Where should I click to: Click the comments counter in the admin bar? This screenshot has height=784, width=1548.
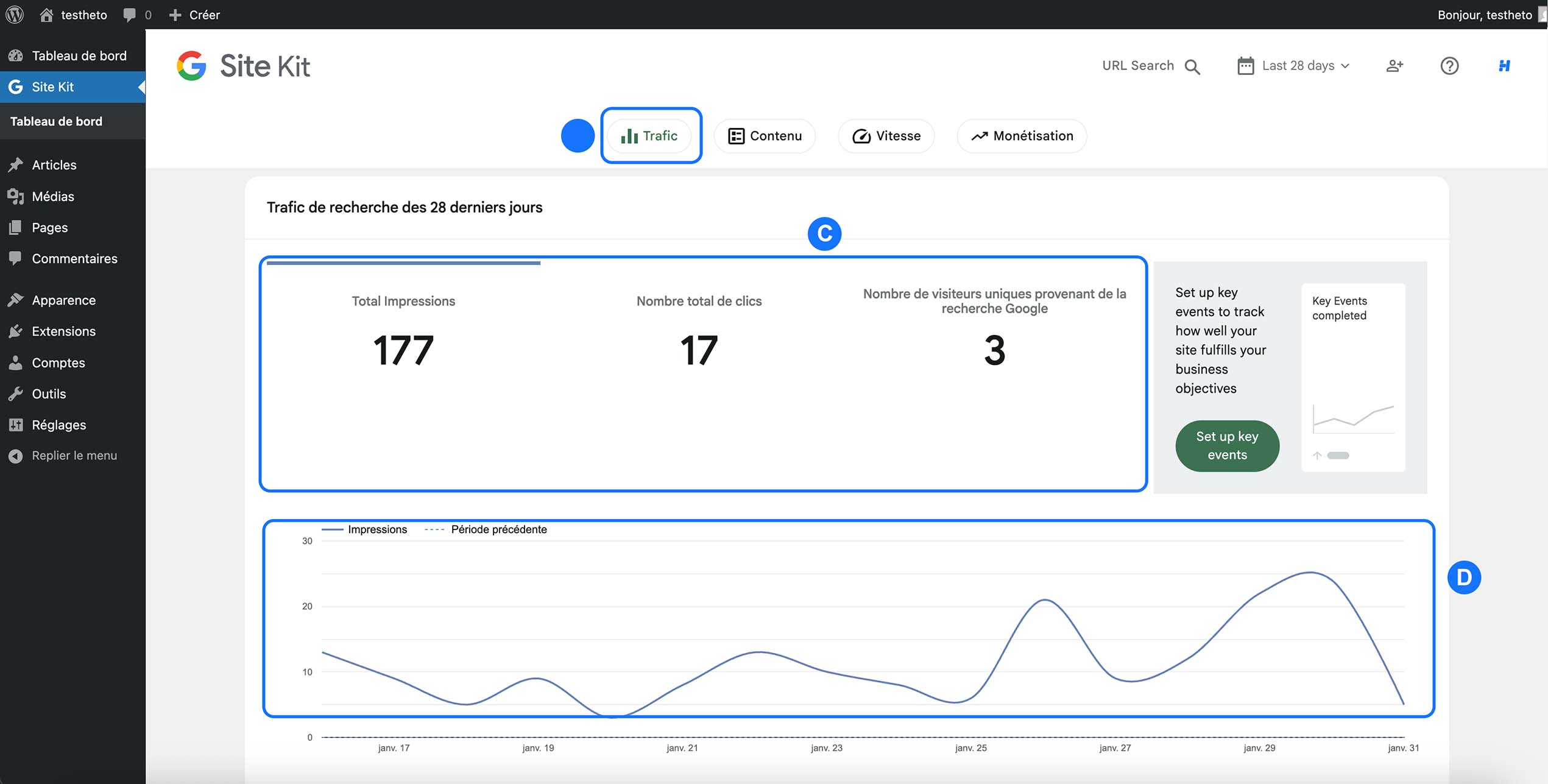(136, 14)
